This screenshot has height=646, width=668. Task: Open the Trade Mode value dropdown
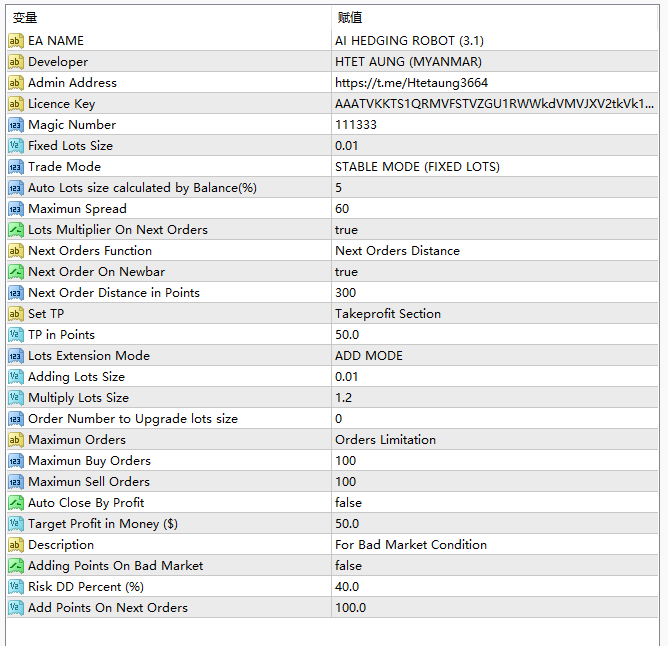(417, 167)
